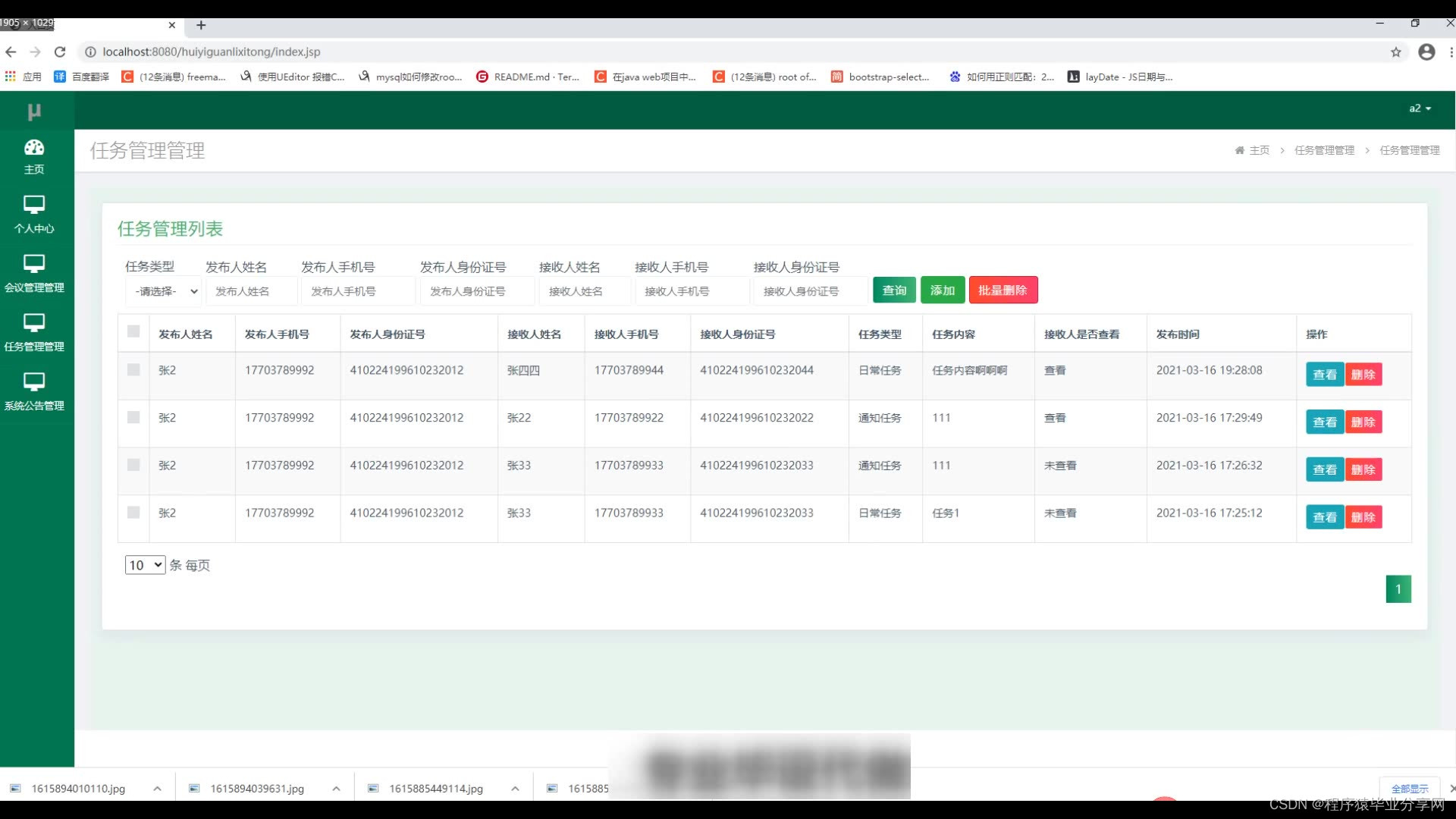This screenshot has width=1456, height=819.
Task: Open 系统公告管理 sidebar icon
Action: click(34, 382)
